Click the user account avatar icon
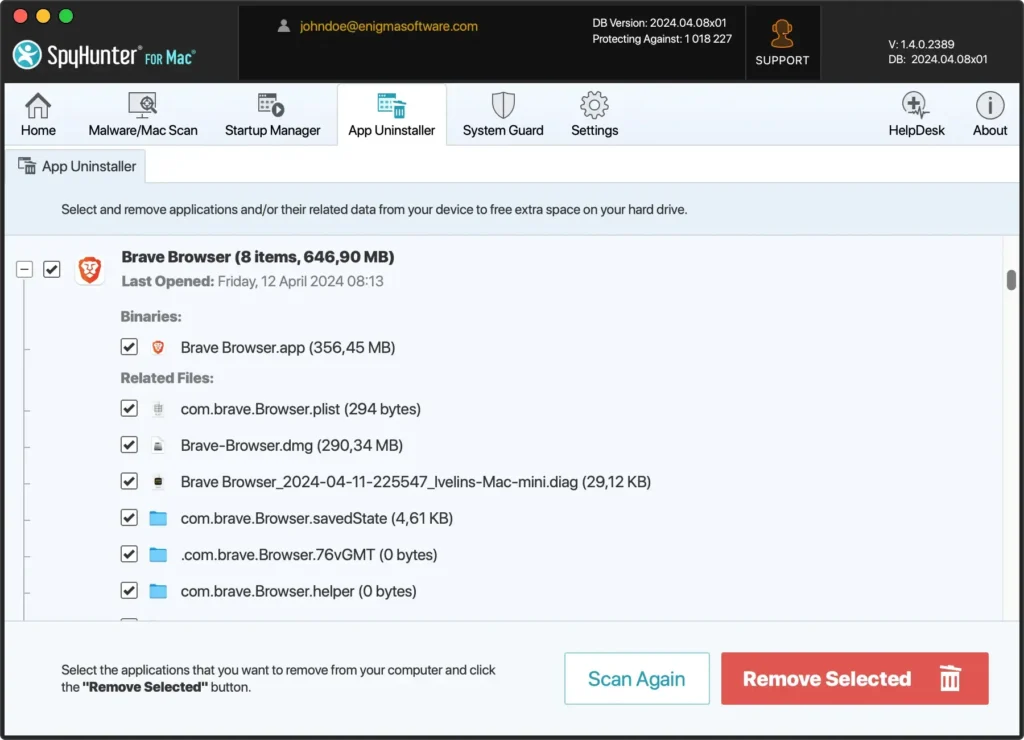 [x=283, y=26]
